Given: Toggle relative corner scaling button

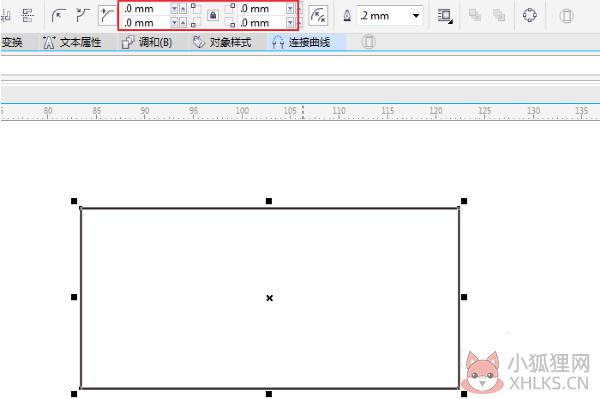Looking at the screenshot, I should point(318,16).
